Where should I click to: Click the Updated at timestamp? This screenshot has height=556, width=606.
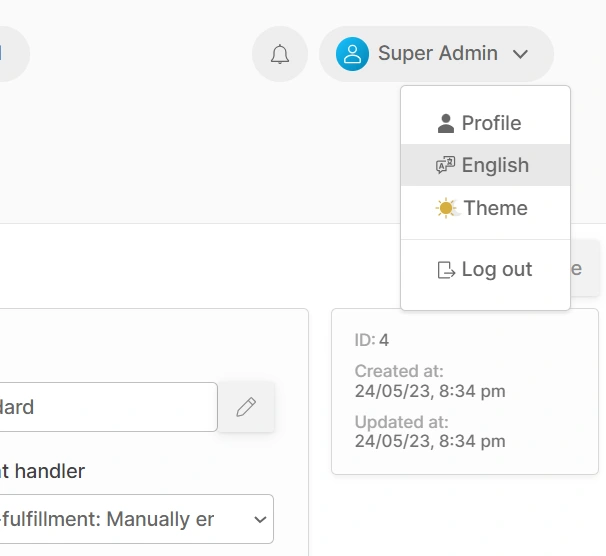coord(430,440)
